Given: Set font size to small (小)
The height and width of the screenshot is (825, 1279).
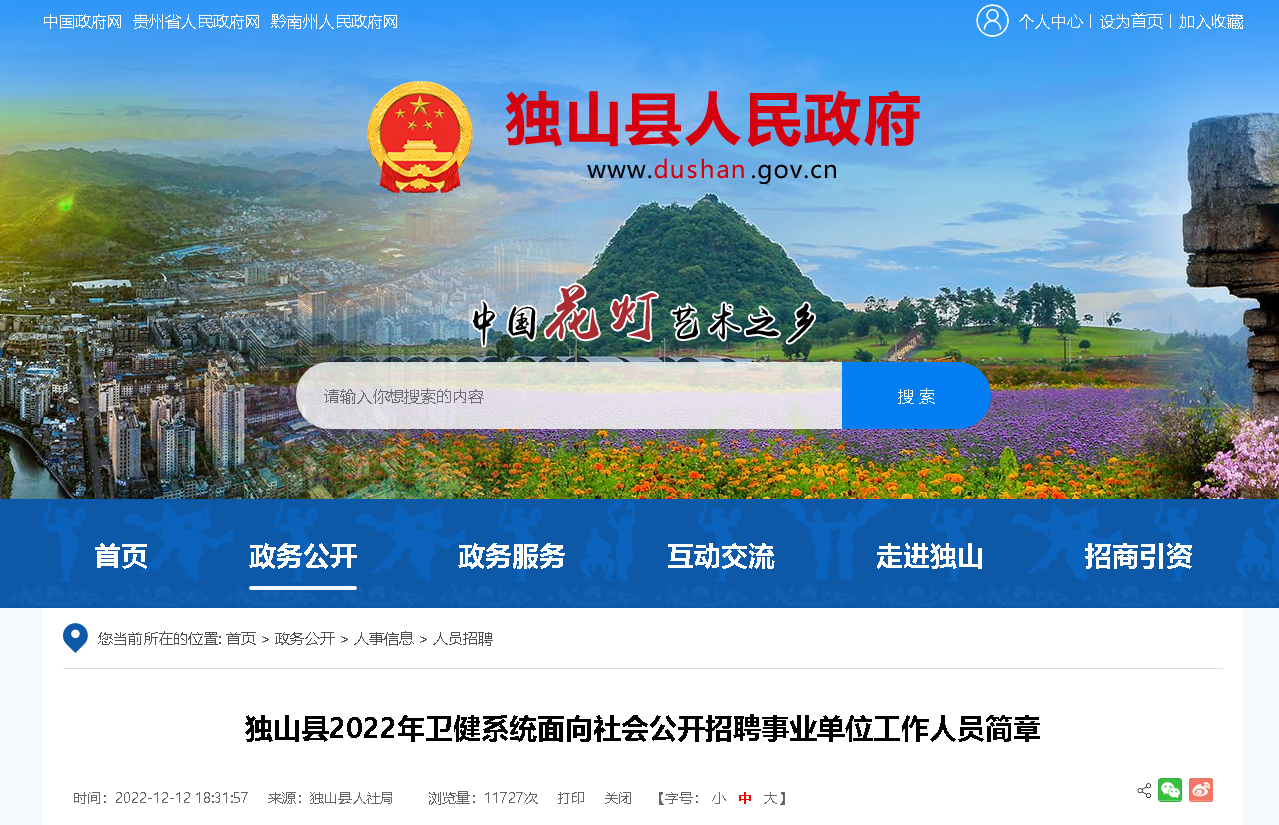Looking at the screenshot, I should (x=718, y=798).
